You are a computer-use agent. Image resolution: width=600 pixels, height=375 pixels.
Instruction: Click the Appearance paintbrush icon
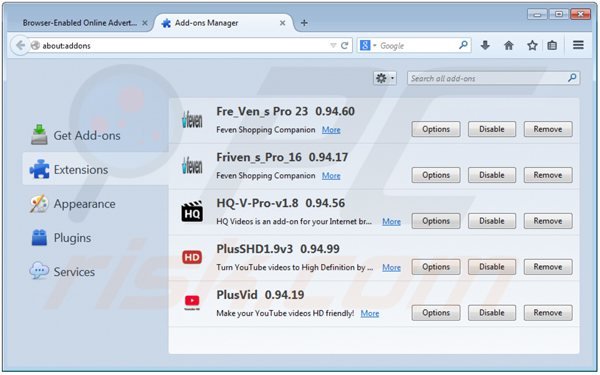click(39, 204)
